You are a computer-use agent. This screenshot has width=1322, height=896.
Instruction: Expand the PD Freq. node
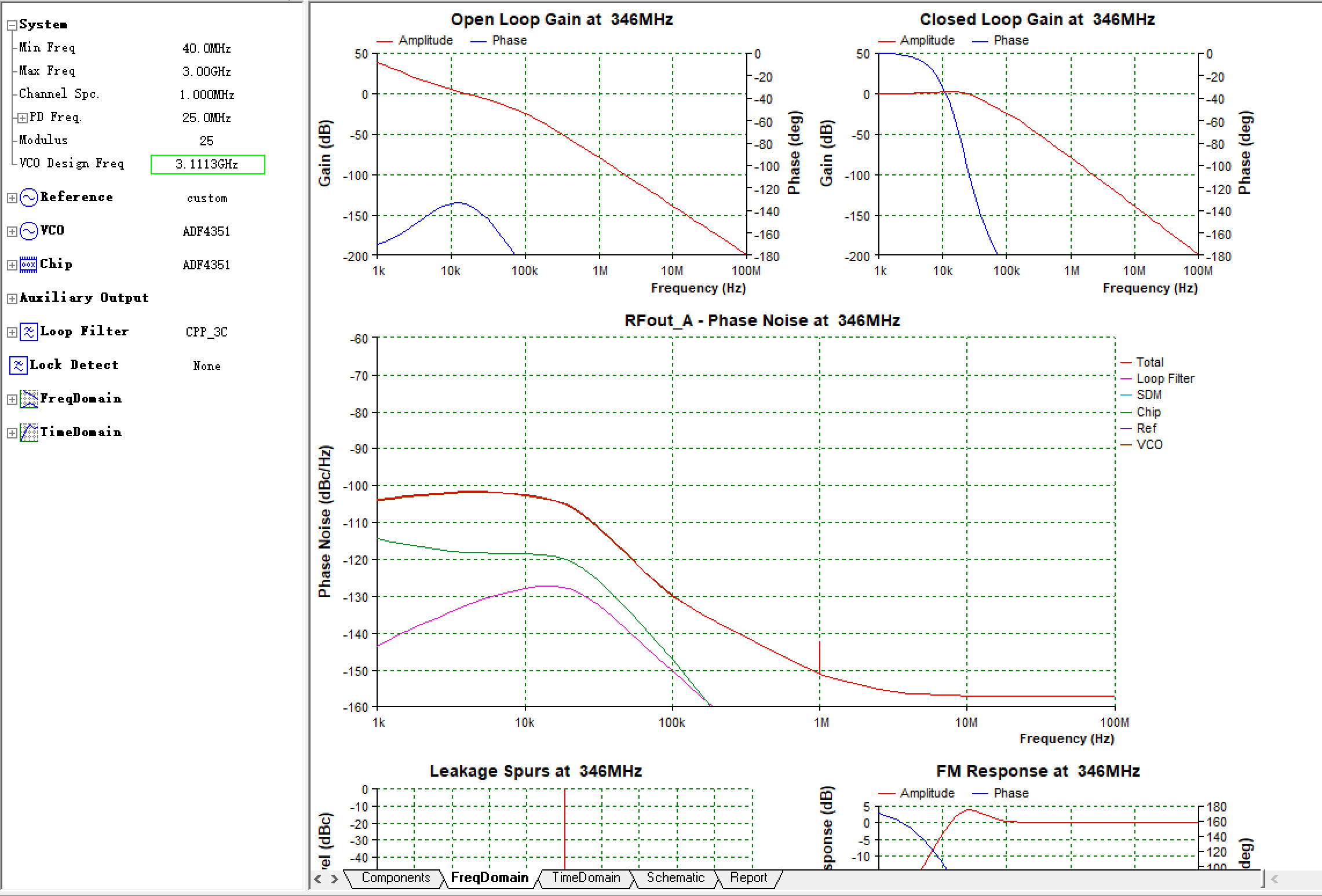tap(22, 118)
